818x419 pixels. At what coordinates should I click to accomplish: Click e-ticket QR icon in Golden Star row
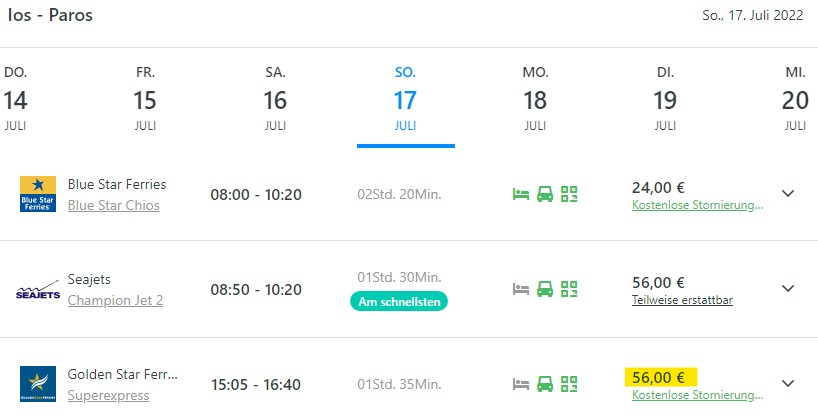[569, 384]
